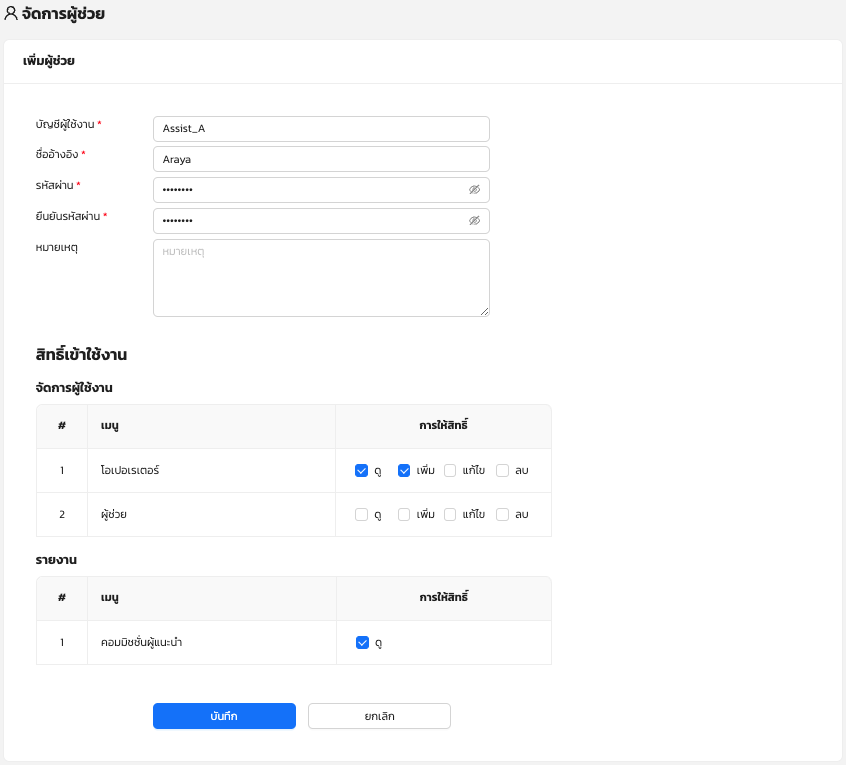
Task: Click the ชื่ออ้างอิง field containing Araya
Action: point(320,159)
